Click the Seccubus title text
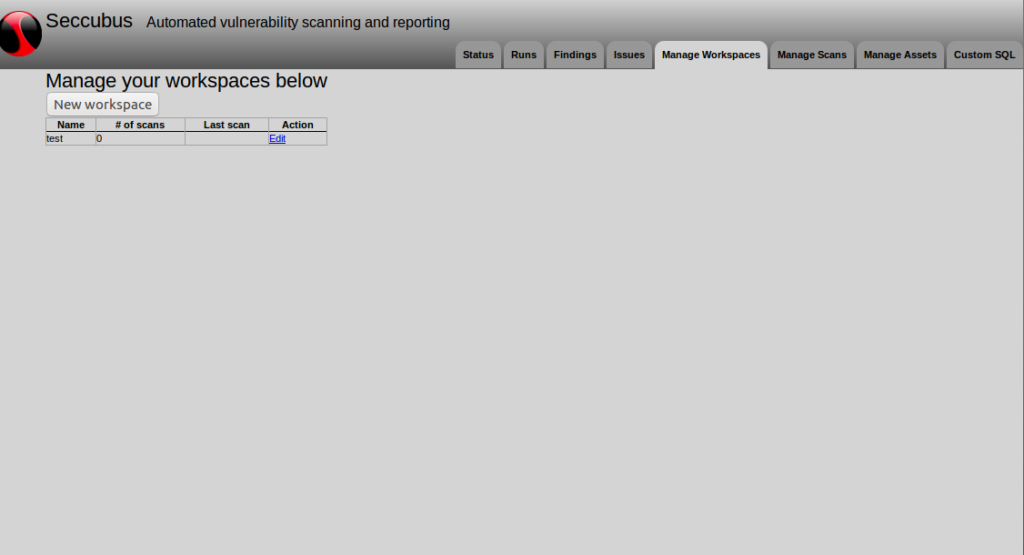The image size is (1024, 555). click(89, 21)
